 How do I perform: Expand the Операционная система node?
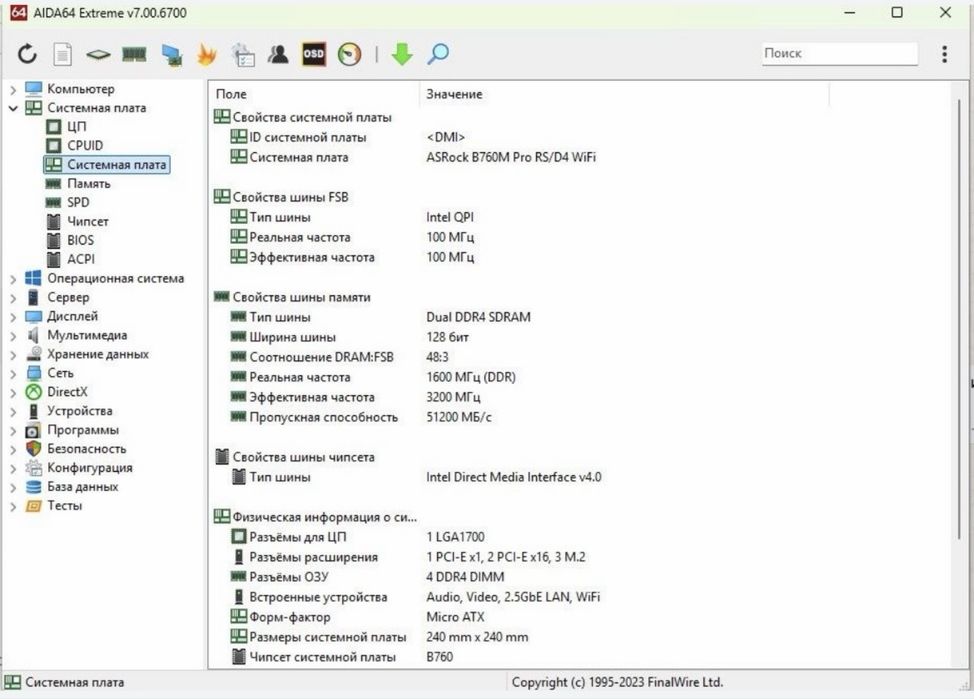tap(12, 279)
